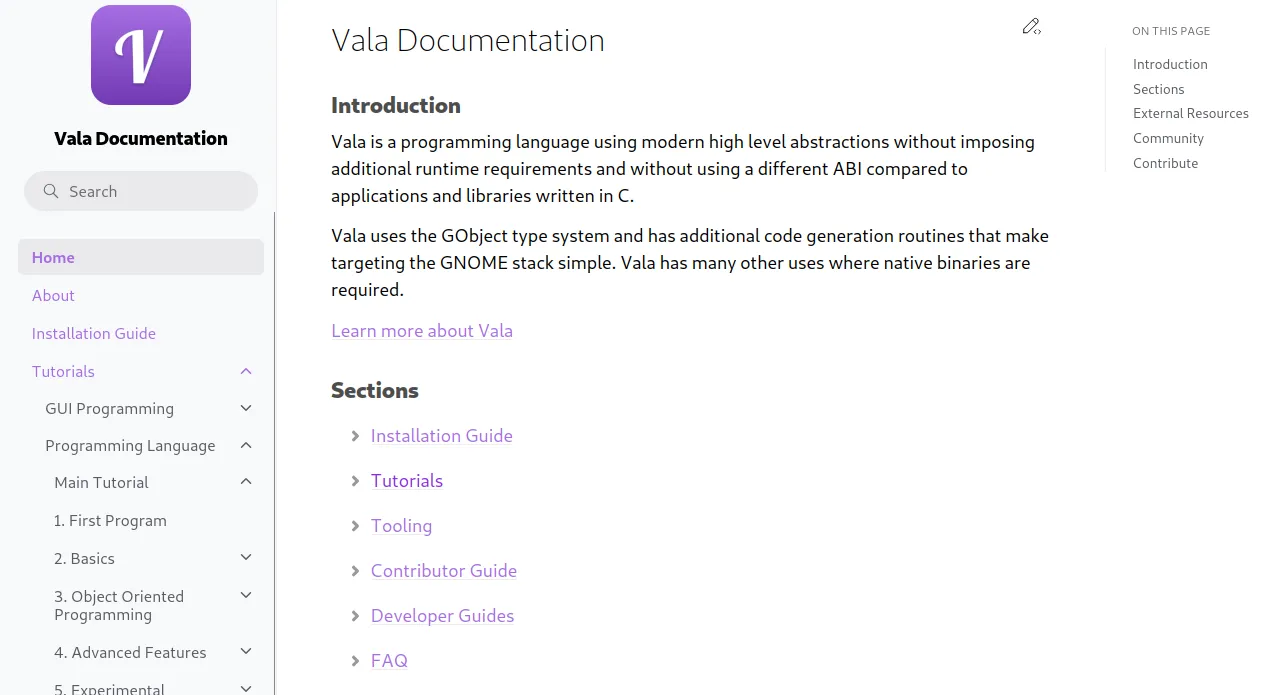Image resolution: width=1262 pixels, height=695 pixels.
Task: Expand the Developer Guides section arrow
Action: coord(355,616)
